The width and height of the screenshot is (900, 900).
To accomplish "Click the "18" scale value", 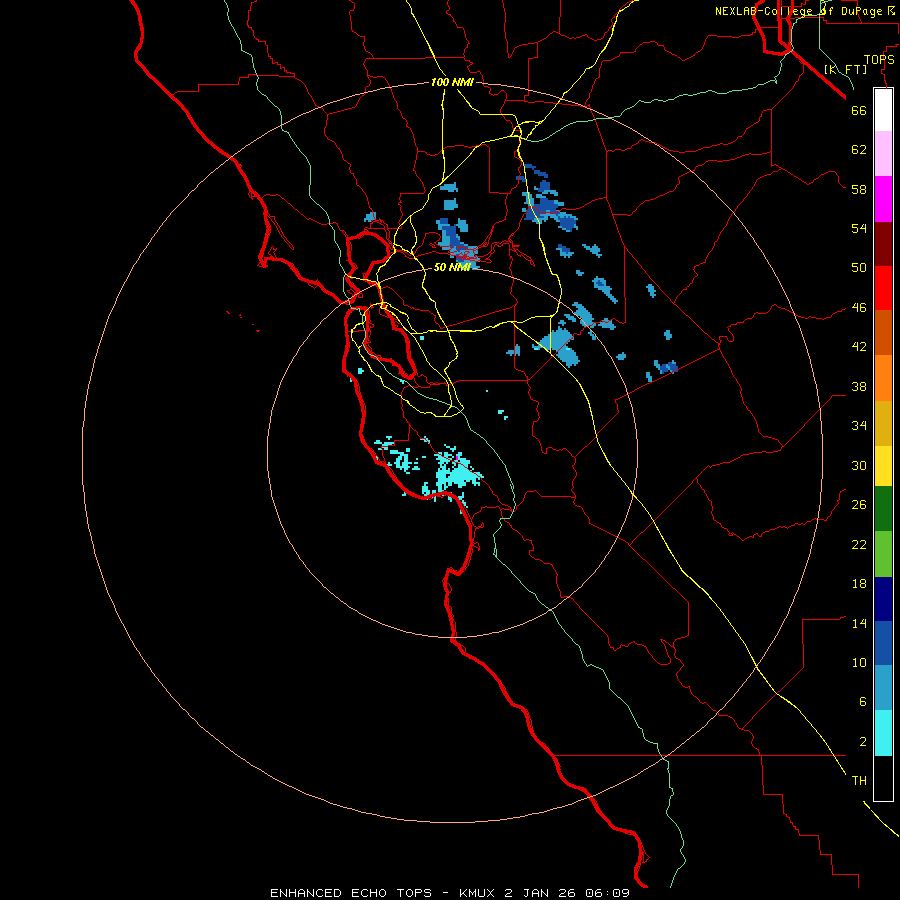I will tap(859, 584).
